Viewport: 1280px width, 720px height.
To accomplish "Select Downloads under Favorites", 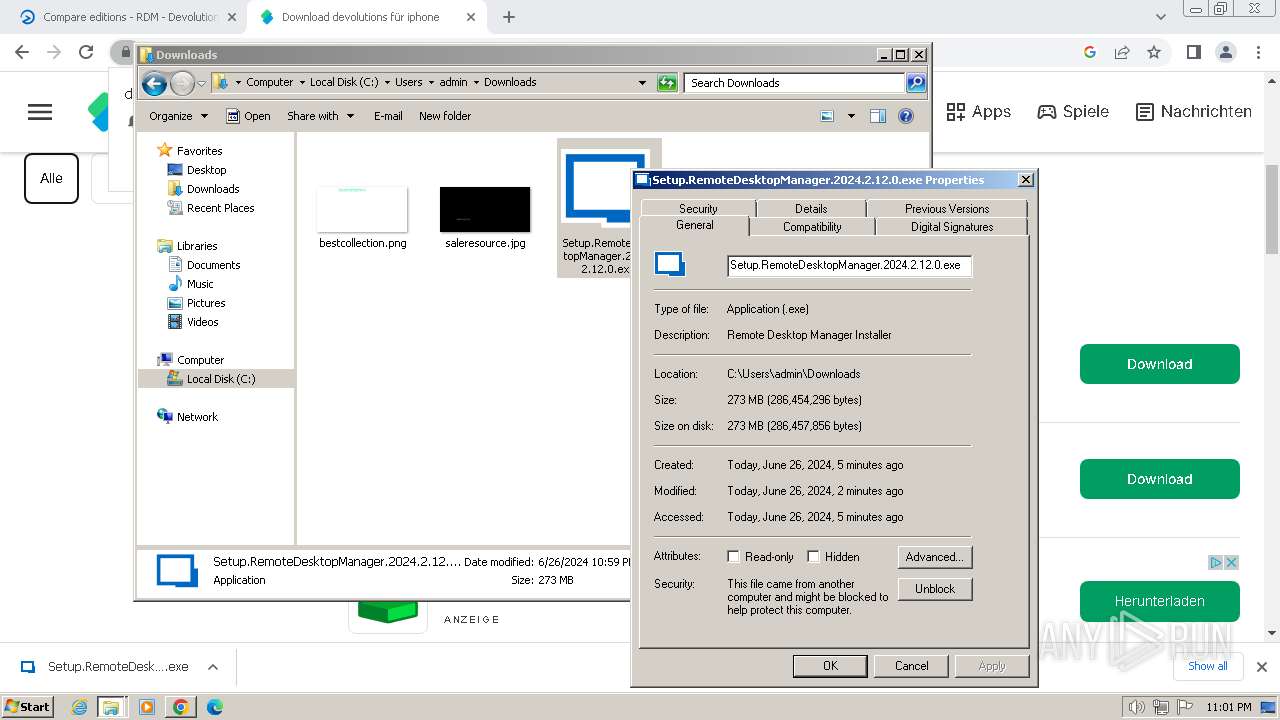I will tap(213, 189).
